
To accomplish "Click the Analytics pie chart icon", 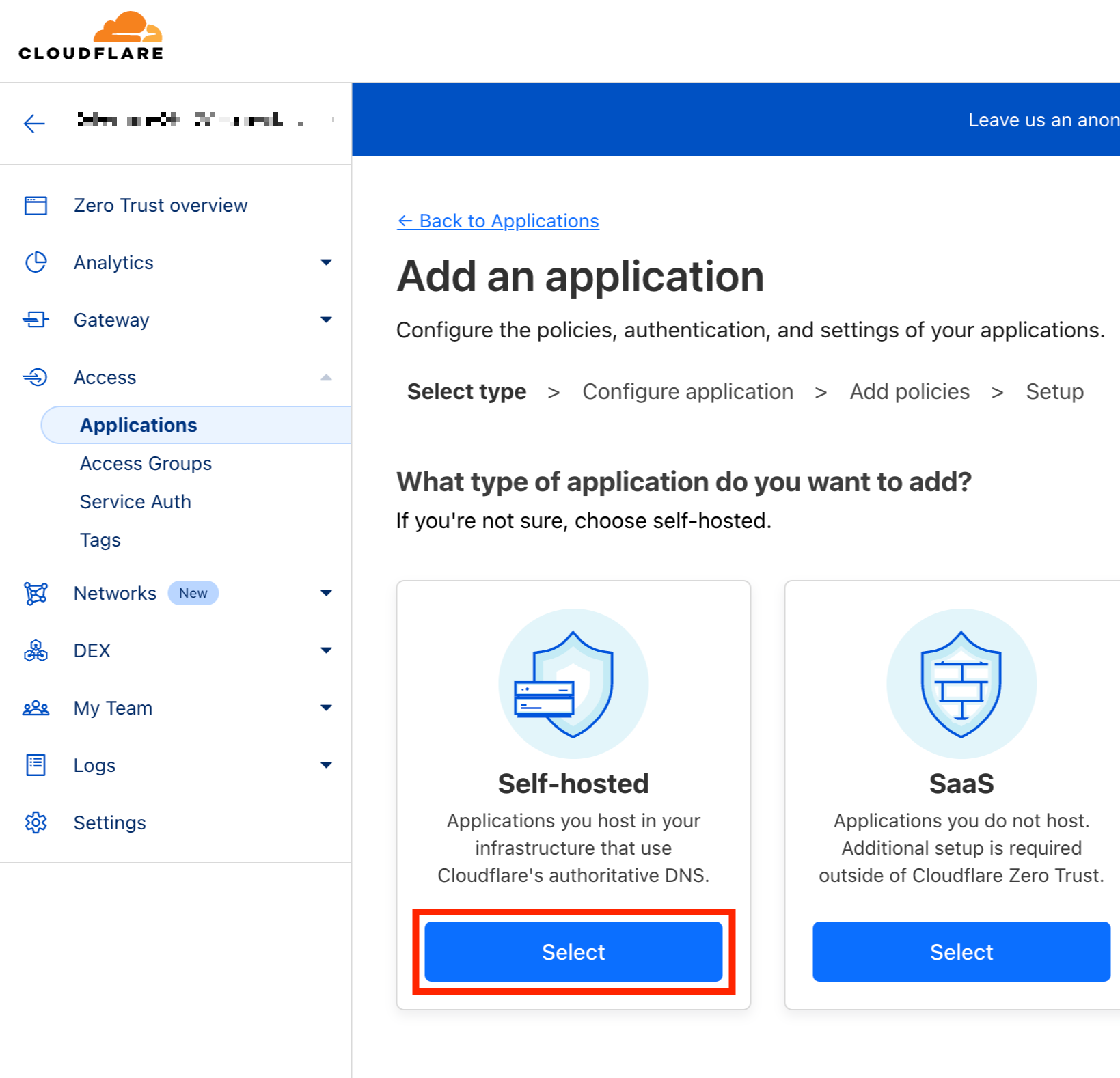I will coord(36,262).
